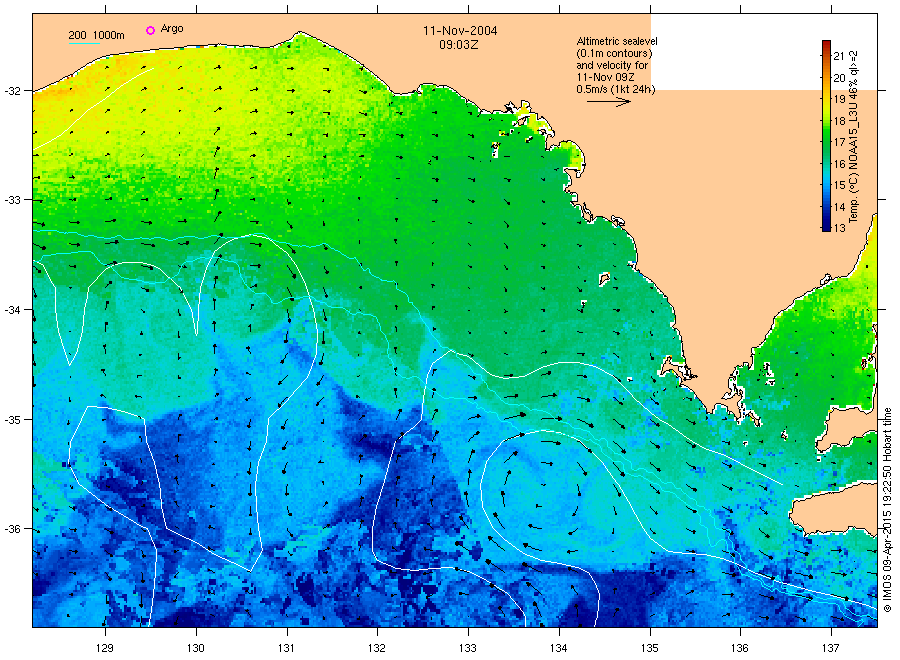Click the 'Temp. (°C) NOAA15_L3U' vertical label
This screenshot has width=900, height=660.
(x=854, y=165)
